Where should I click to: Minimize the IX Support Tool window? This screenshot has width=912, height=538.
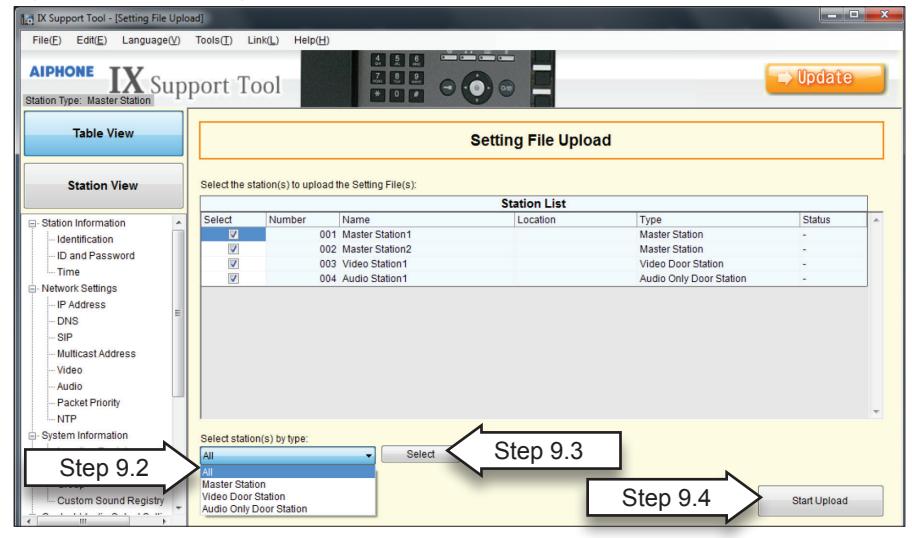point(832,15)
